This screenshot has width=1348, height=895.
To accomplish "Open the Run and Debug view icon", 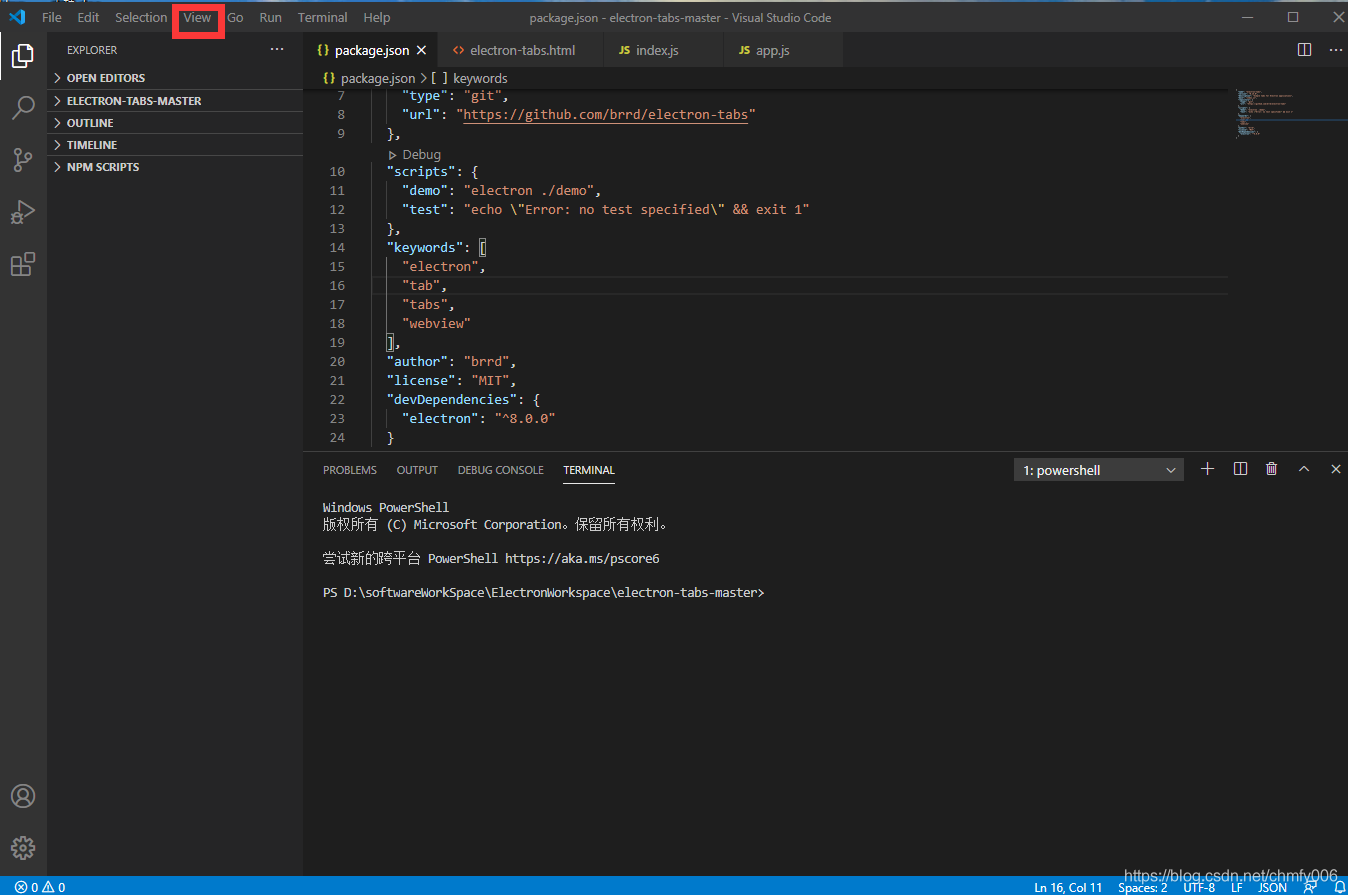I will (23, 212).
